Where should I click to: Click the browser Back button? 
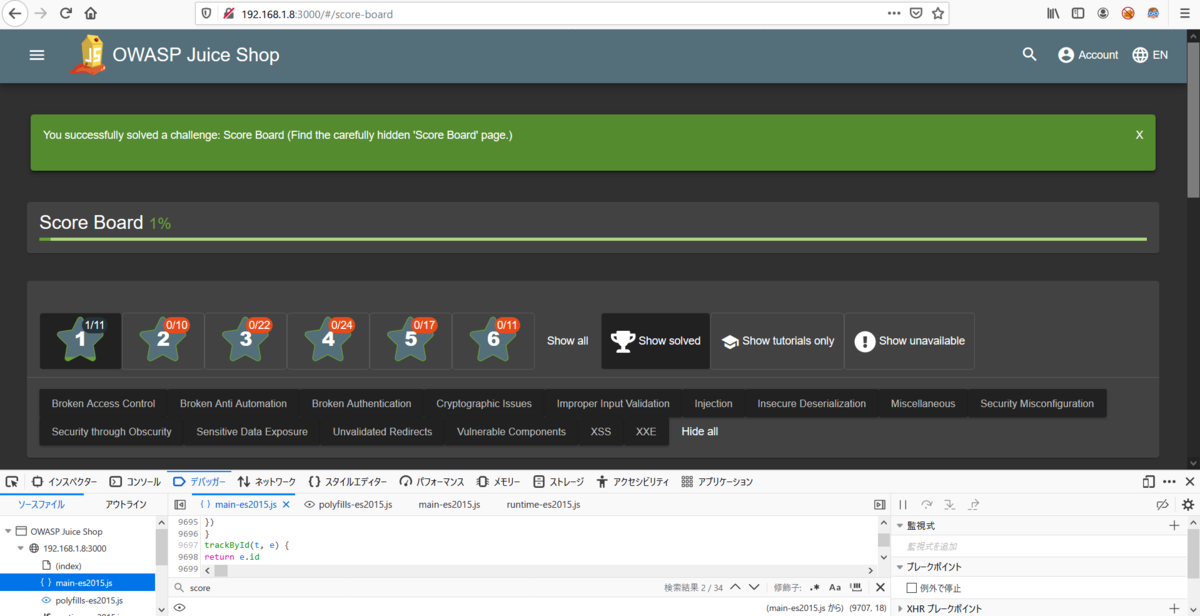click(x=15, y=14)
